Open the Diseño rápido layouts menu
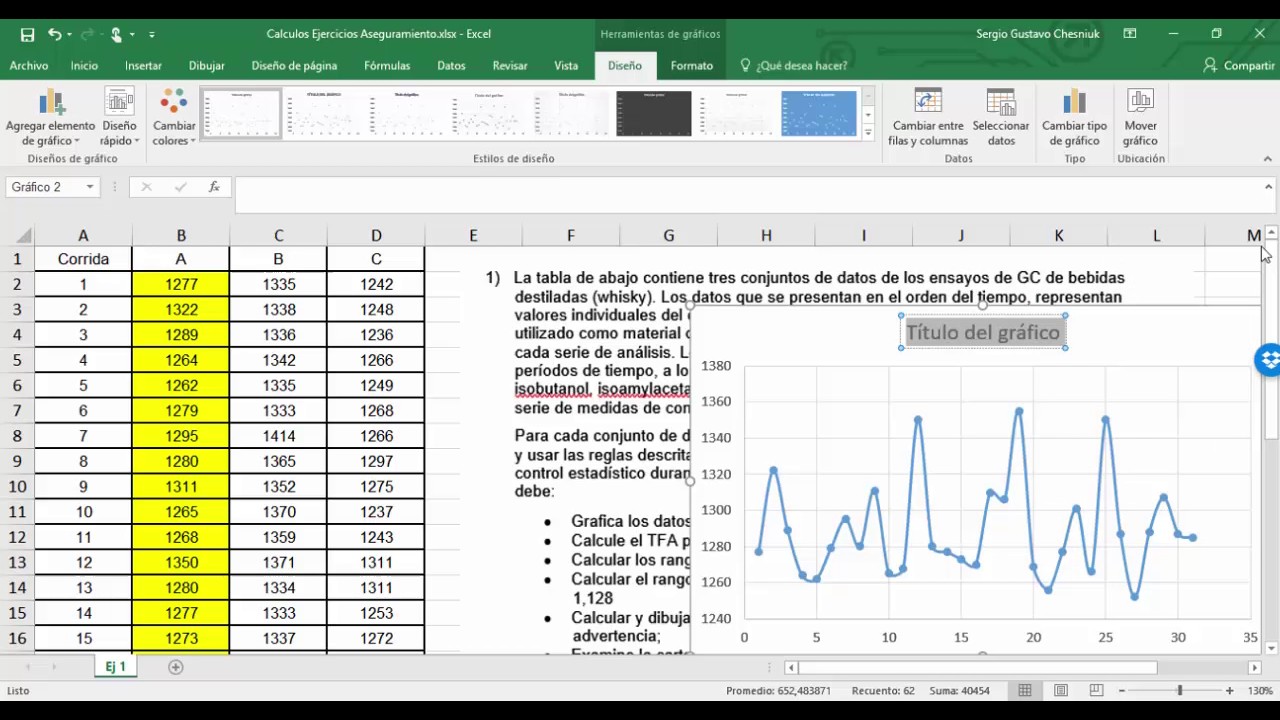The height and width of the screenshot is (720, 1280). (119, 118)
